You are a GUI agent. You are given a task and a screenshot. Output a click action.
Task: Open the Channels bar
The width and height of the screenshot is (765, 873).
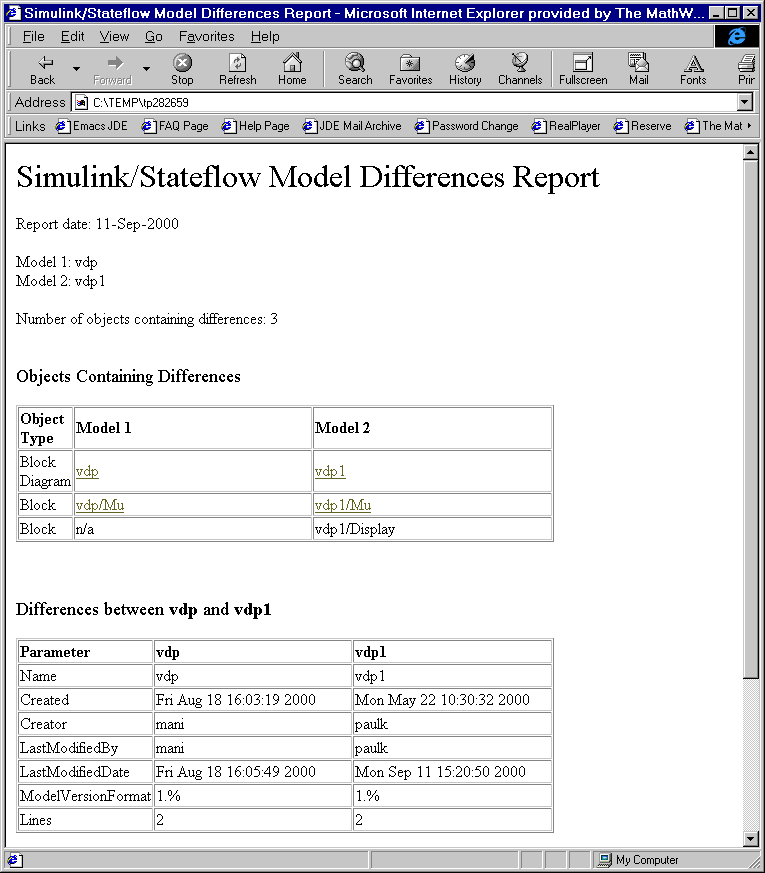[520, 70]
